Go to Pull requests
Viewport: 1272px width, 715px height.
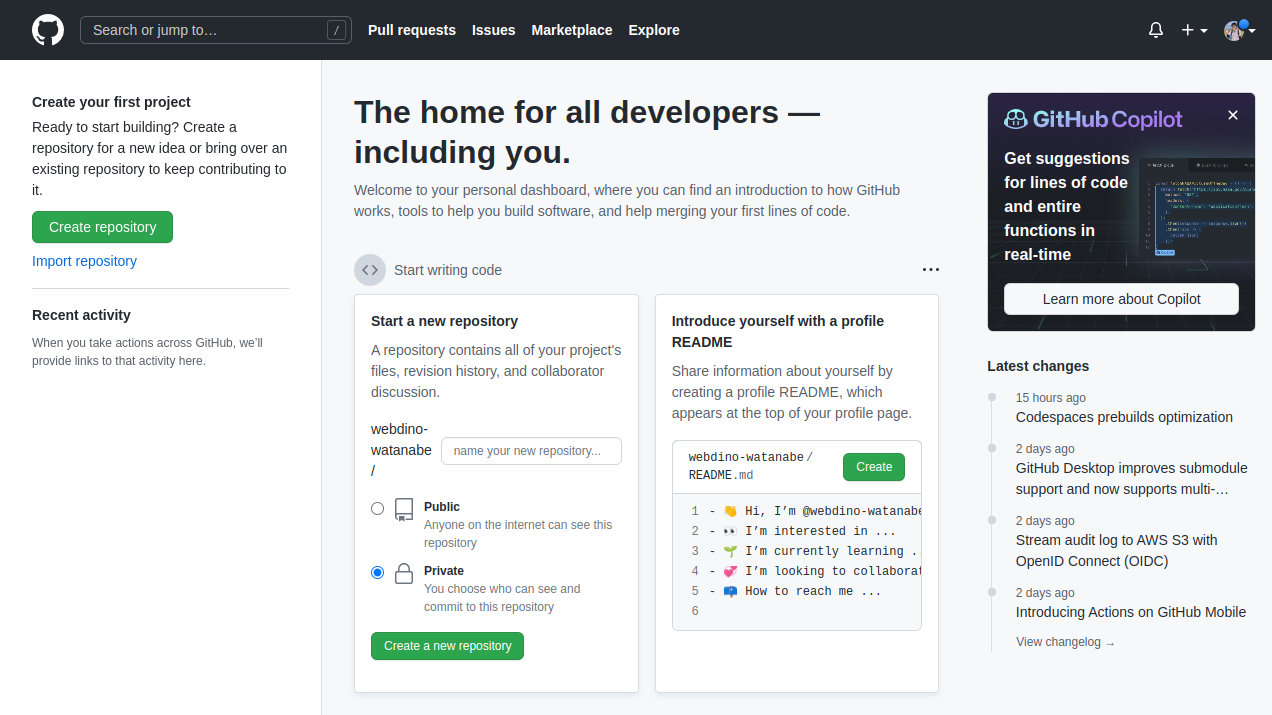coord(412,30)
